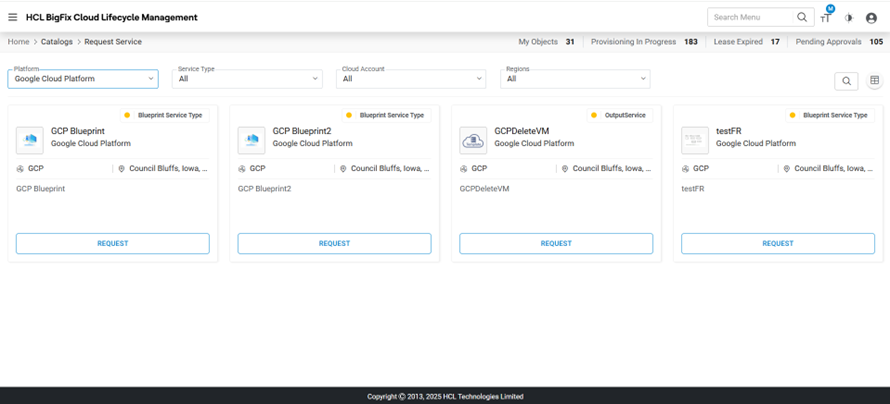
Task: Go to Home breadcrumb
Action: [19, 42]
